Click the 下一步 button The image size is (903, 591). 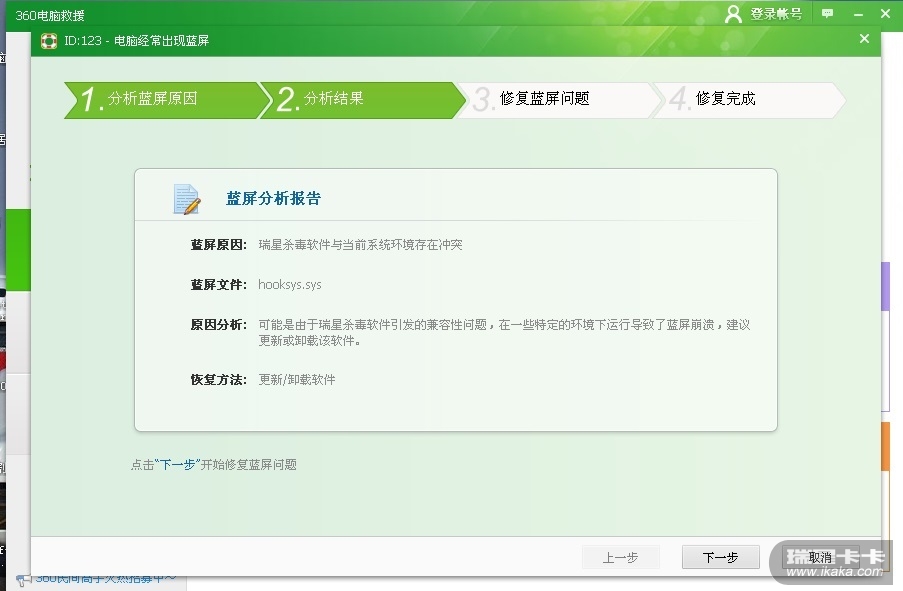click(x=720, y=557)
